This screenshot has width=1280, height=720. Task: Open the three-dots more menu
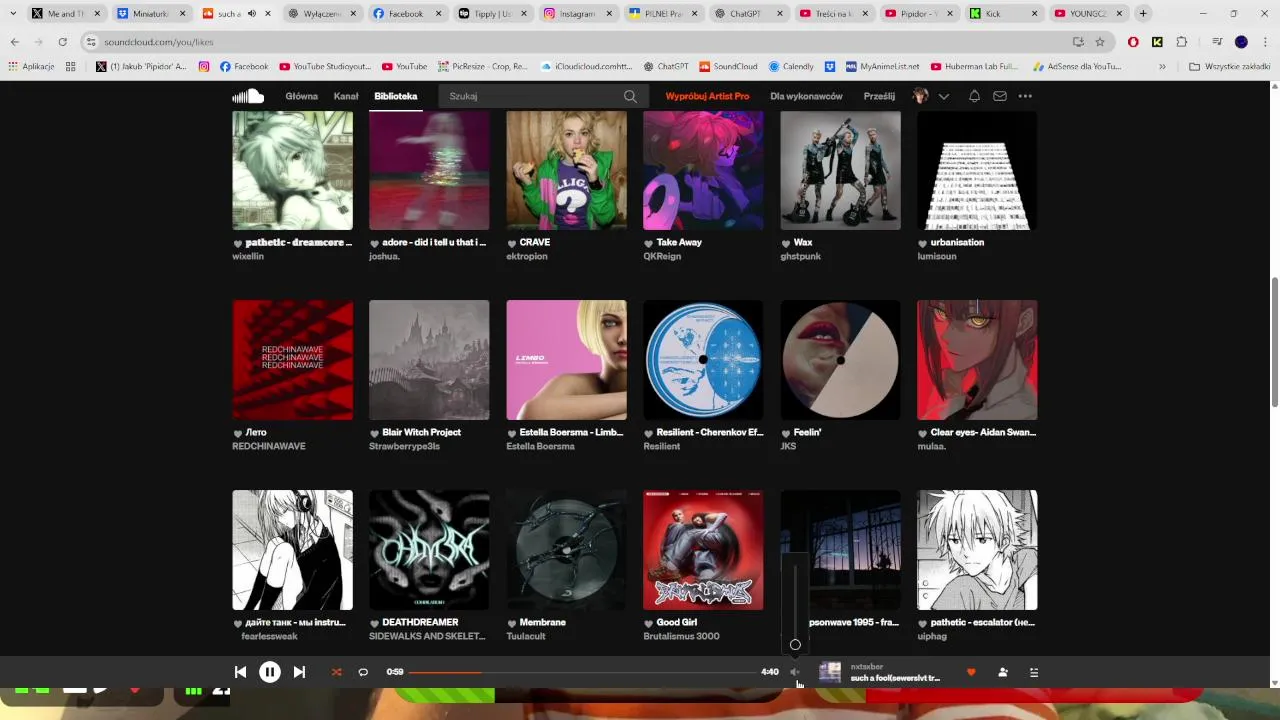[1025, 96]
